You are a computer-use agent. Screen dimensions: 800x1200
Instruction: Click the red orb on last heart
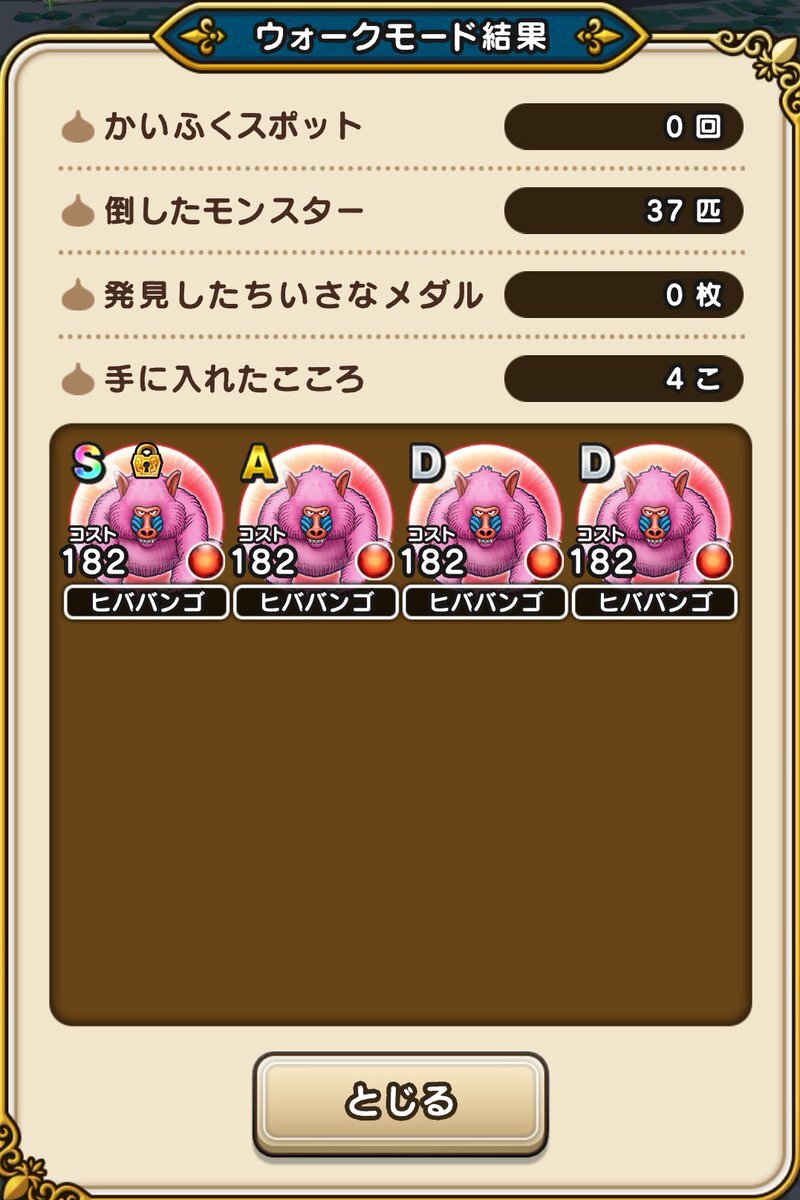[714, 561]
